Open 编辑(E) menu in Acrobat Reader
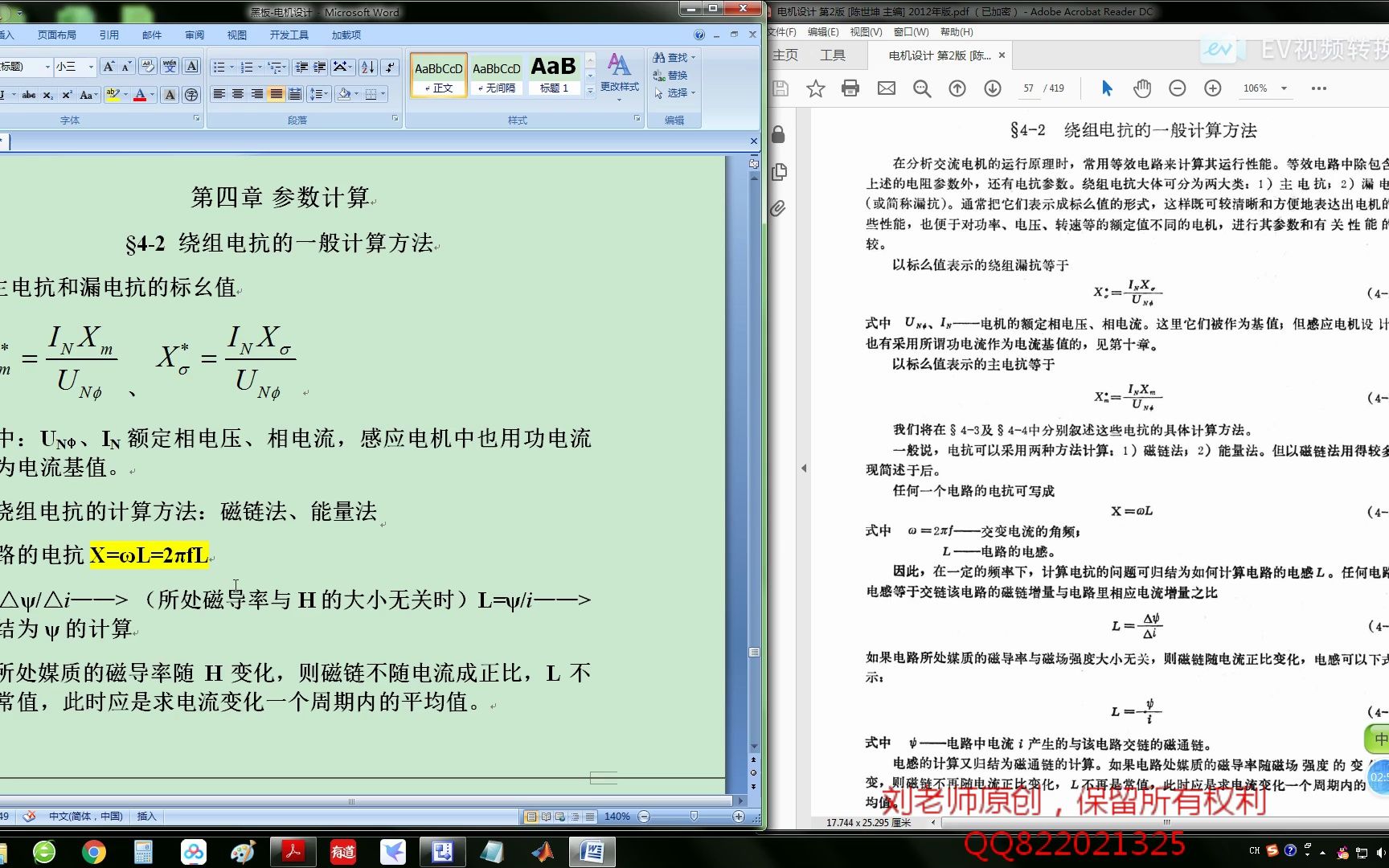The width and height of the screenshot is (1389, 868). [x=823, y=32]
